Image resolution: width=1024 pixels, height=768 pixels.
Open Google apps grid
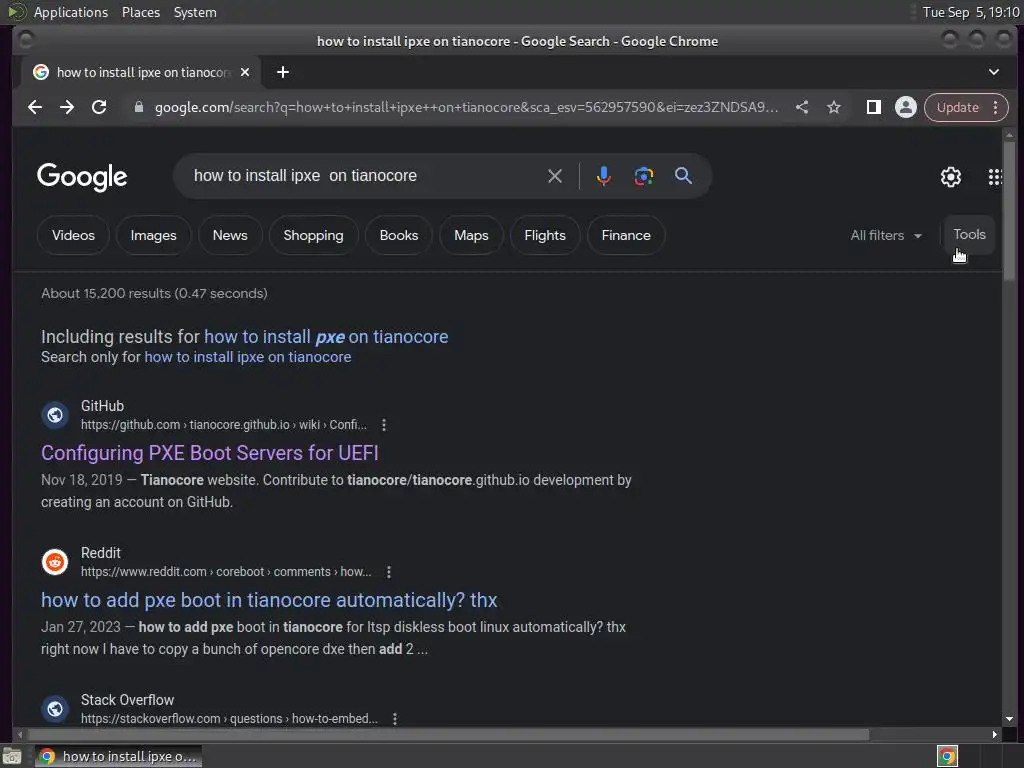(995, 177)
